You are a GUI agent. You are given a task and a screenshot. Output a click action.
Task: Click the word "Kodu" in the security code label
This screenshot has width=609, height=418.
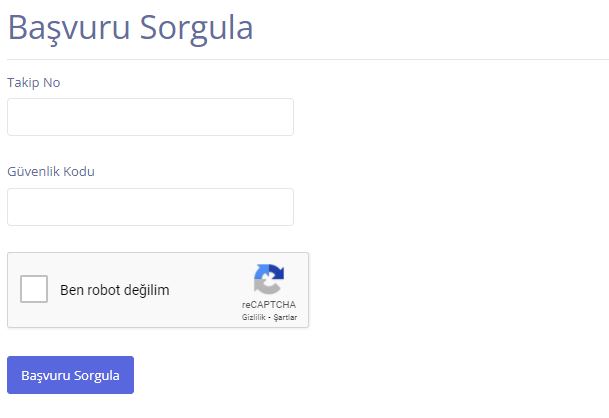click(79, 171)
